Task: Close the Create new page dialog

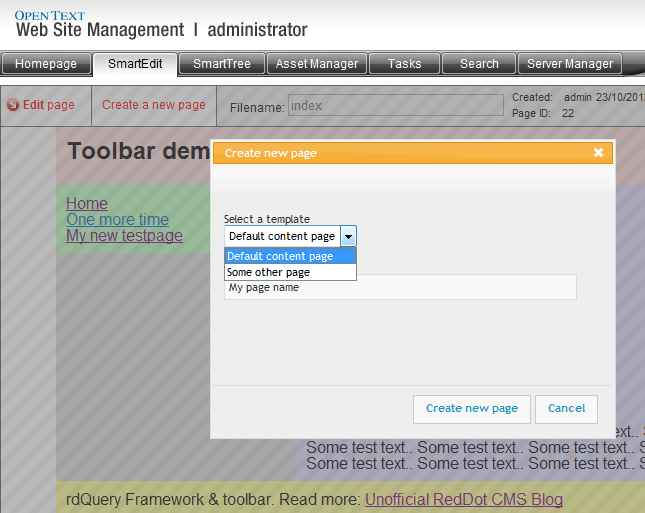Action: tap(598, 153)
